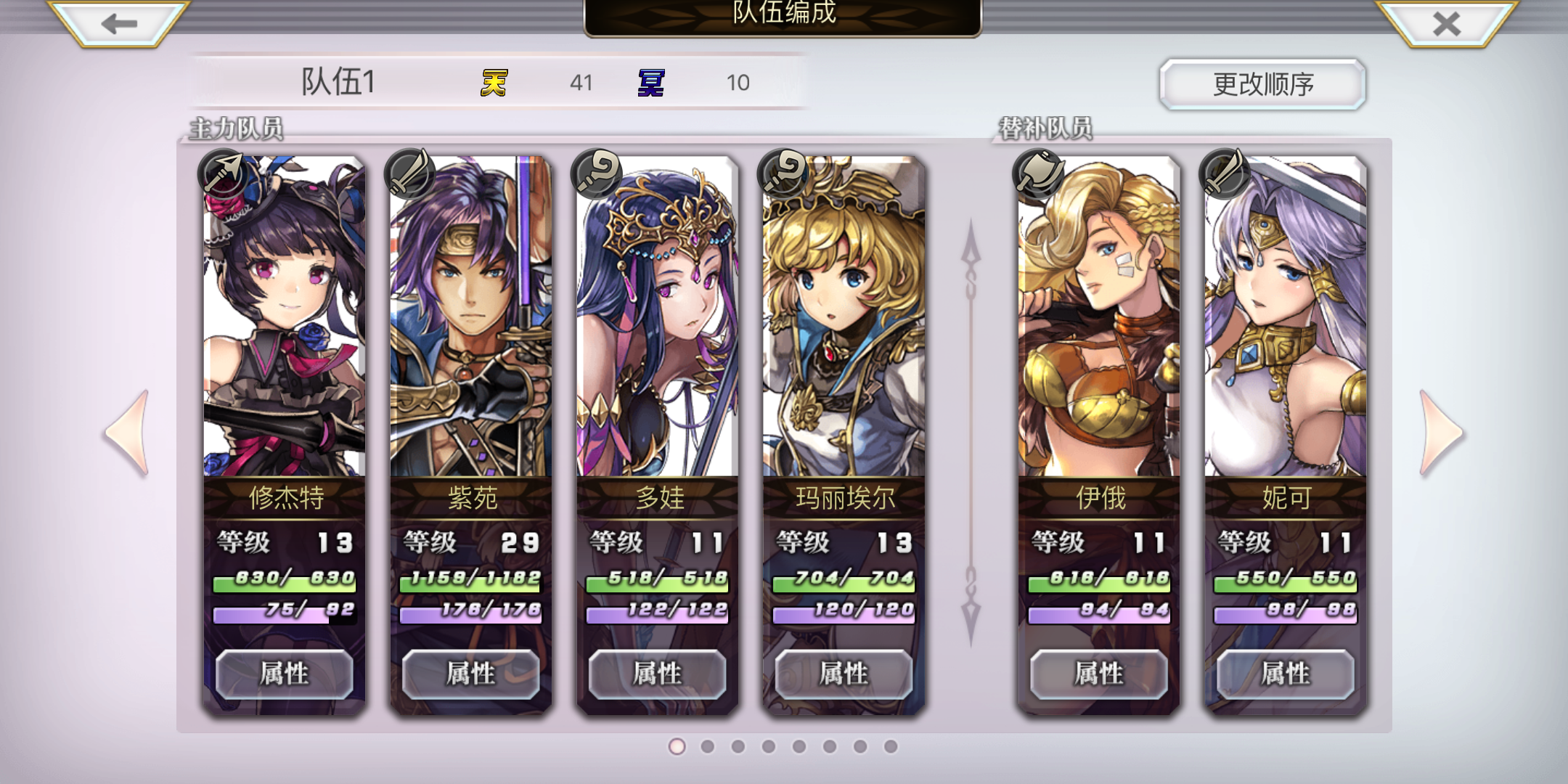Open 属性 for 妮可
The height and width of the screenshot is (784, 1568).
[x=1286, y=674]
